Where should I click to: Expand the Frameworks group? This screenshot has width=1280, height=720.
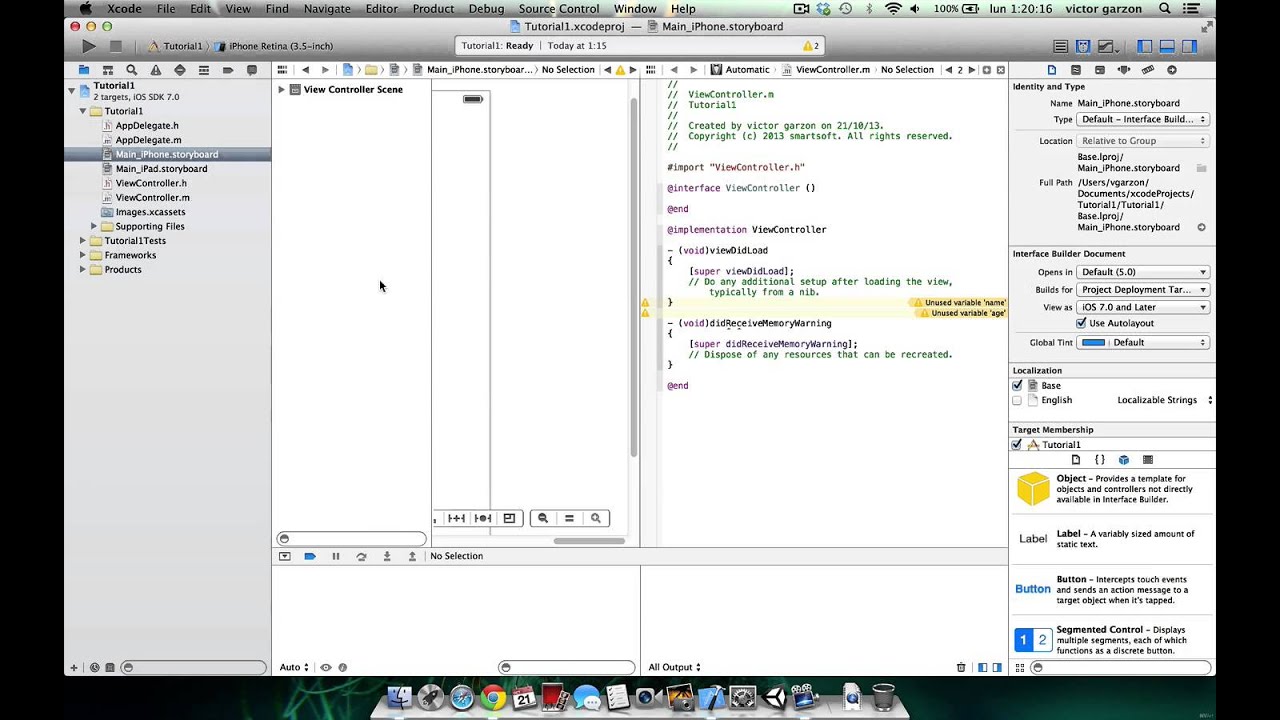pos(81,255)
